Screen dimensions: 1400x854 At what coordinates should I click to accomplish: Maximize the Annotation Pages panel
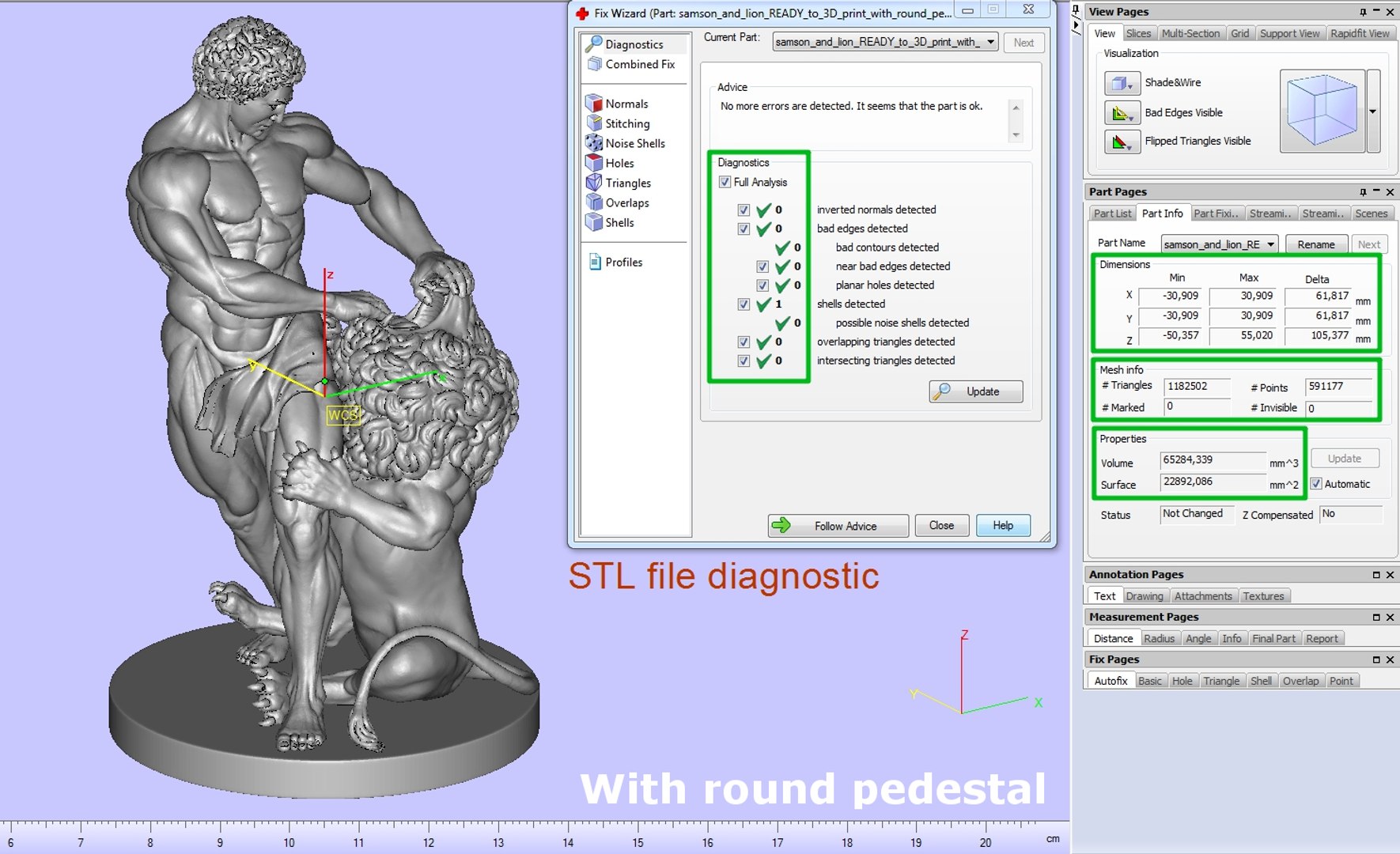coord(1376,575)
